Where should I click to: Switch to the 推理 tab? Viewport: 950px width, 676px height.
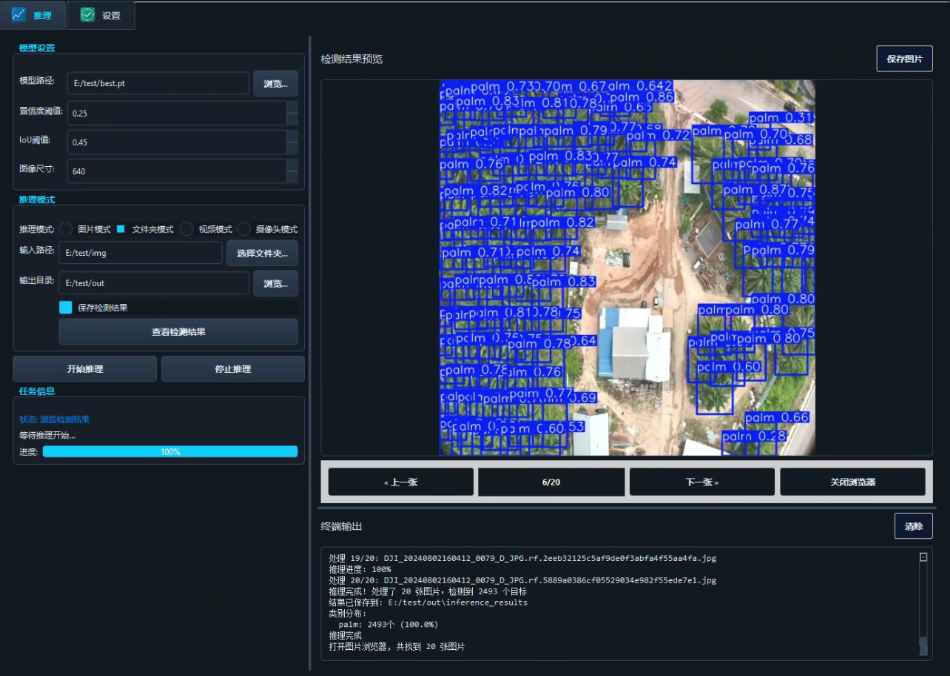point(33,15)
